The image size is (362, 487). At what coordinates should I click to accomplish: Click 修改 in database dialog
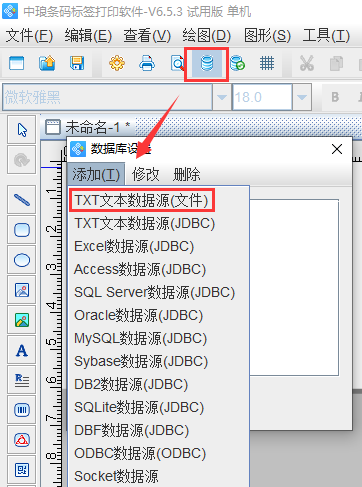(145, 174)
